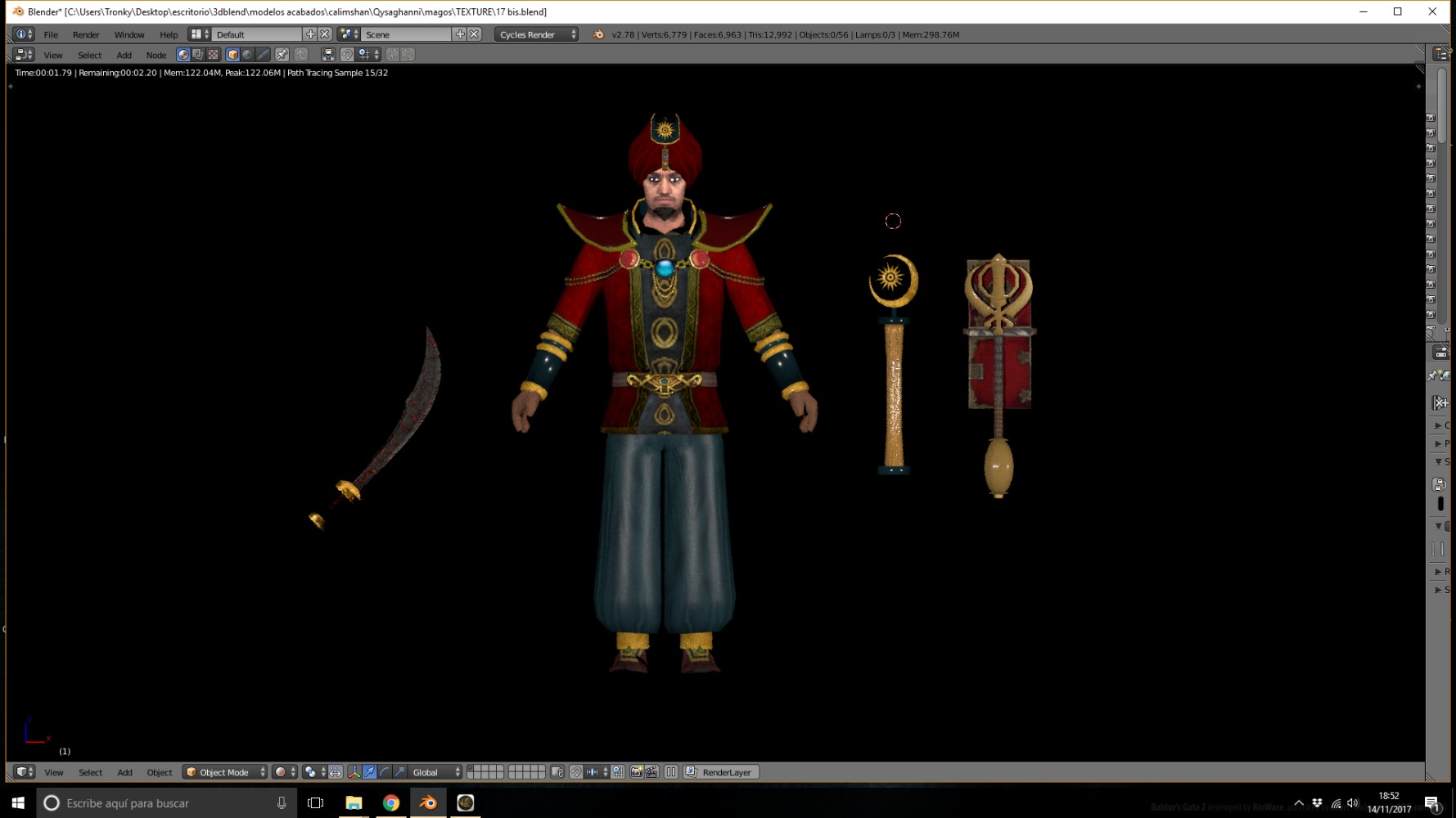1456x818 pixels.
Task: Pause the viewport preview render
Action: (x=671, y=772)
